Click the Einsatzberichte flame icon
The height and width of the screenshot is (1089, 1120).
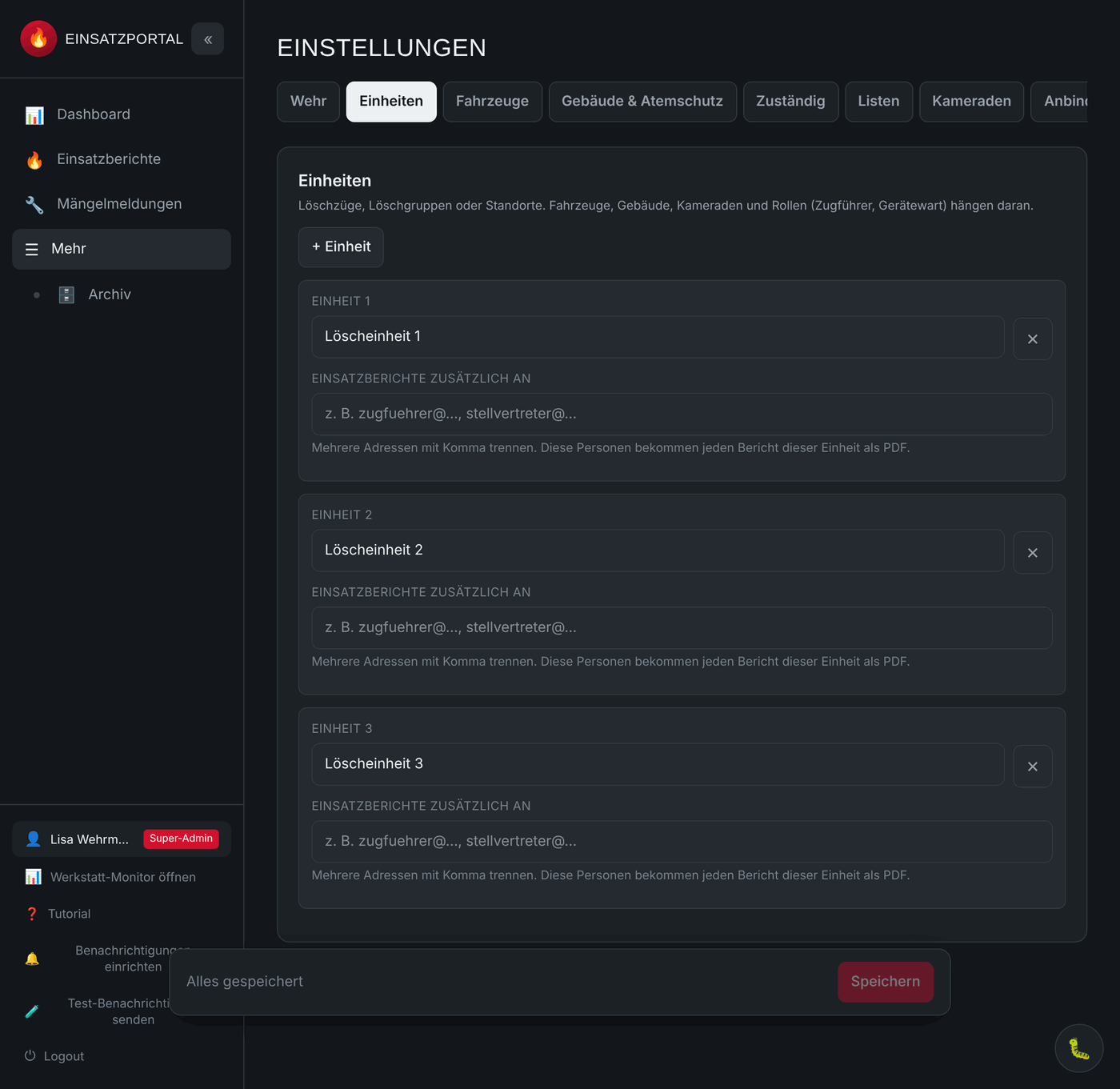coord(34,160)
